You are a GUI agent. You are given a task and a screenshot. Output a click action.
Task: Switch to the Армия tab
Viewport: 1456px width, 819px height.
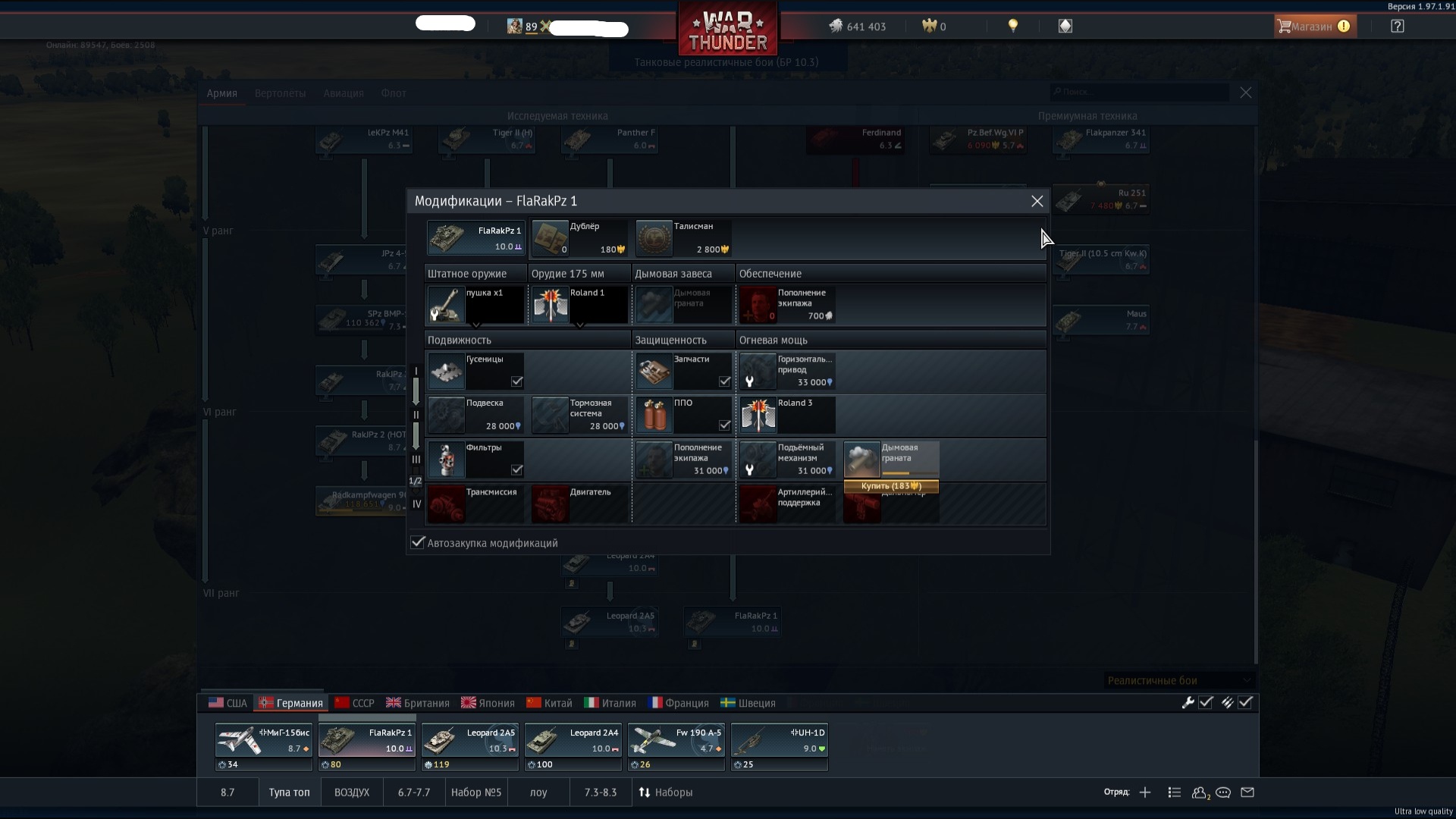pyautogui.click(x=222, y=93)
